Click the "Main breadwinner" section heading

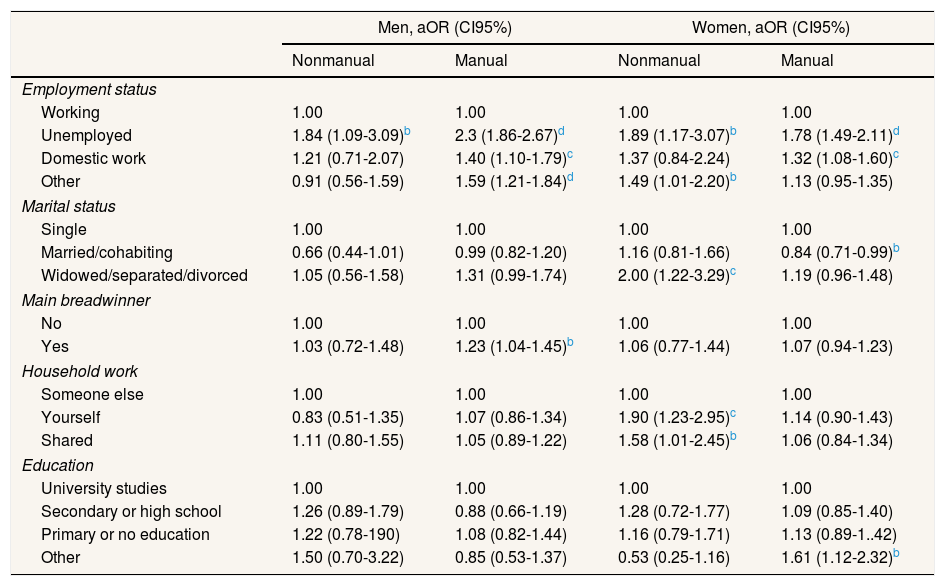(x=86, y=300)
